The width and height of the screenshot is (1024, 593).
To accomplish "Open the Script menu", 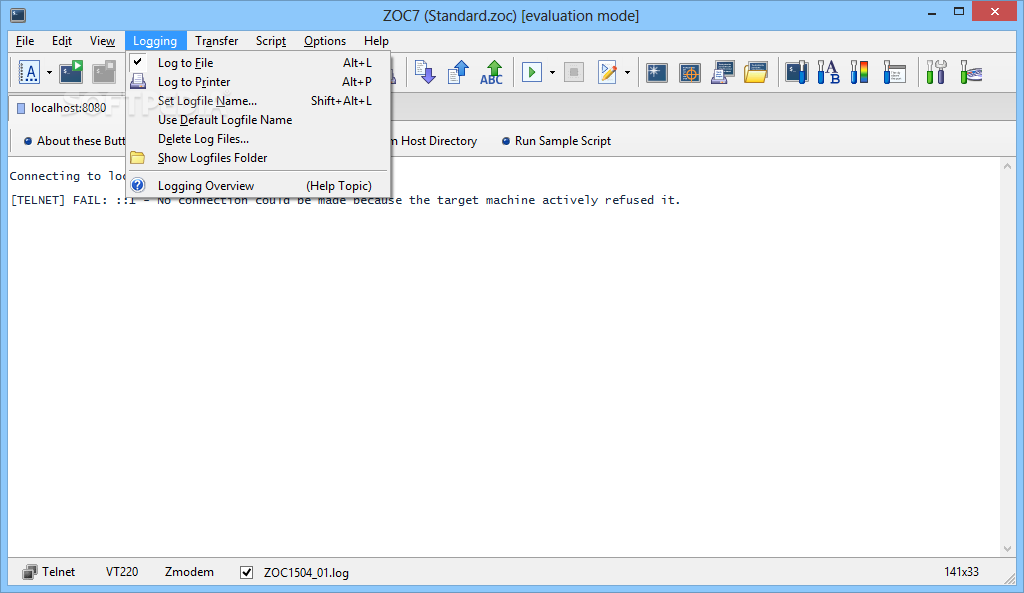I will [x=271, y=40].
